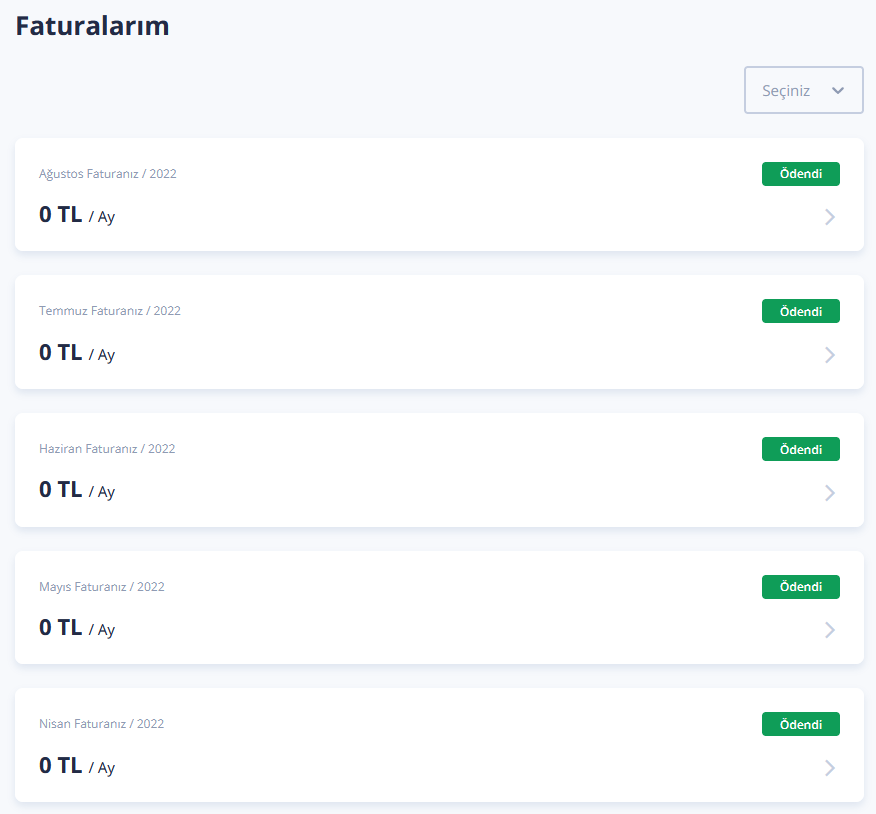Click Ödendi badge on Mayıs invoice
Image resolution: width=876 pixels, height=814 pixels.
point(801,587)
